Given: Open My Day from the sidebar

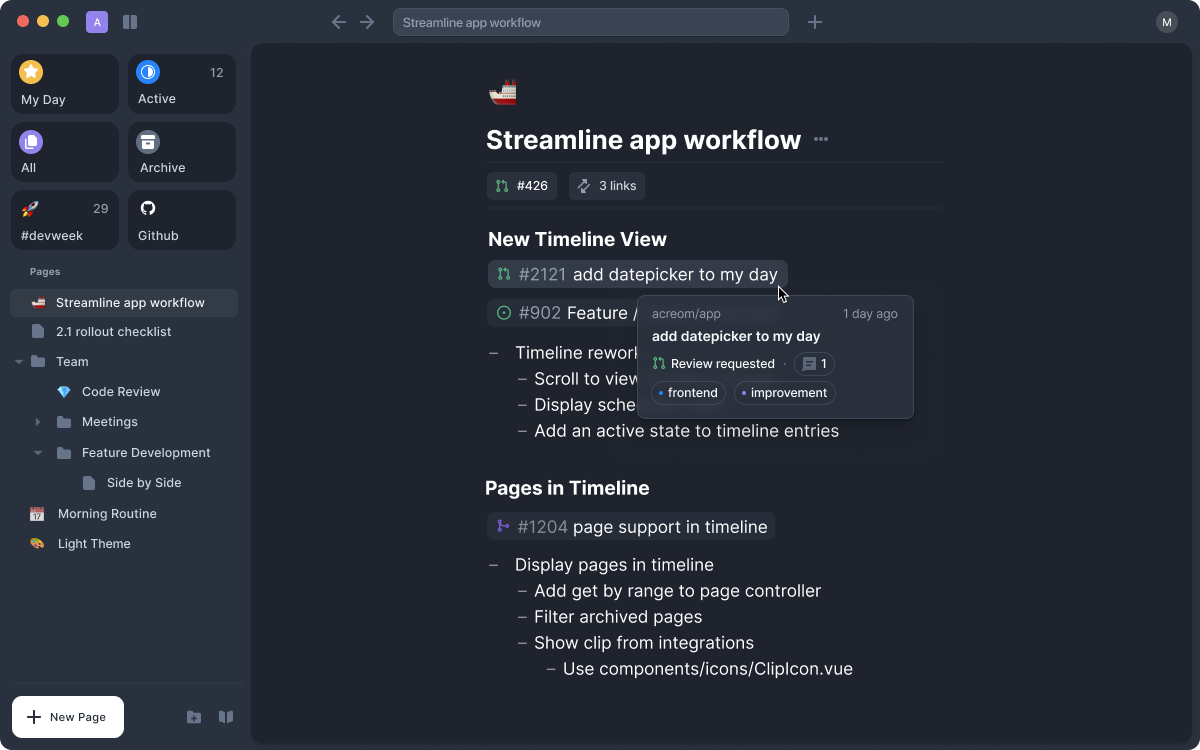Looking at the screenshot, I should coord(64,84).
